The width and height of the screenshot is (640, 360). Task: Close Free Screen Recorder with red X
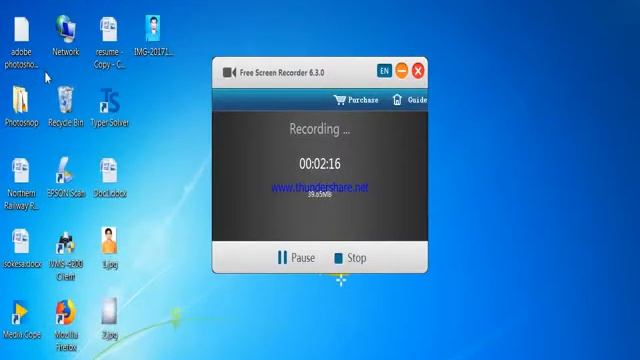(x=418, y=71)
